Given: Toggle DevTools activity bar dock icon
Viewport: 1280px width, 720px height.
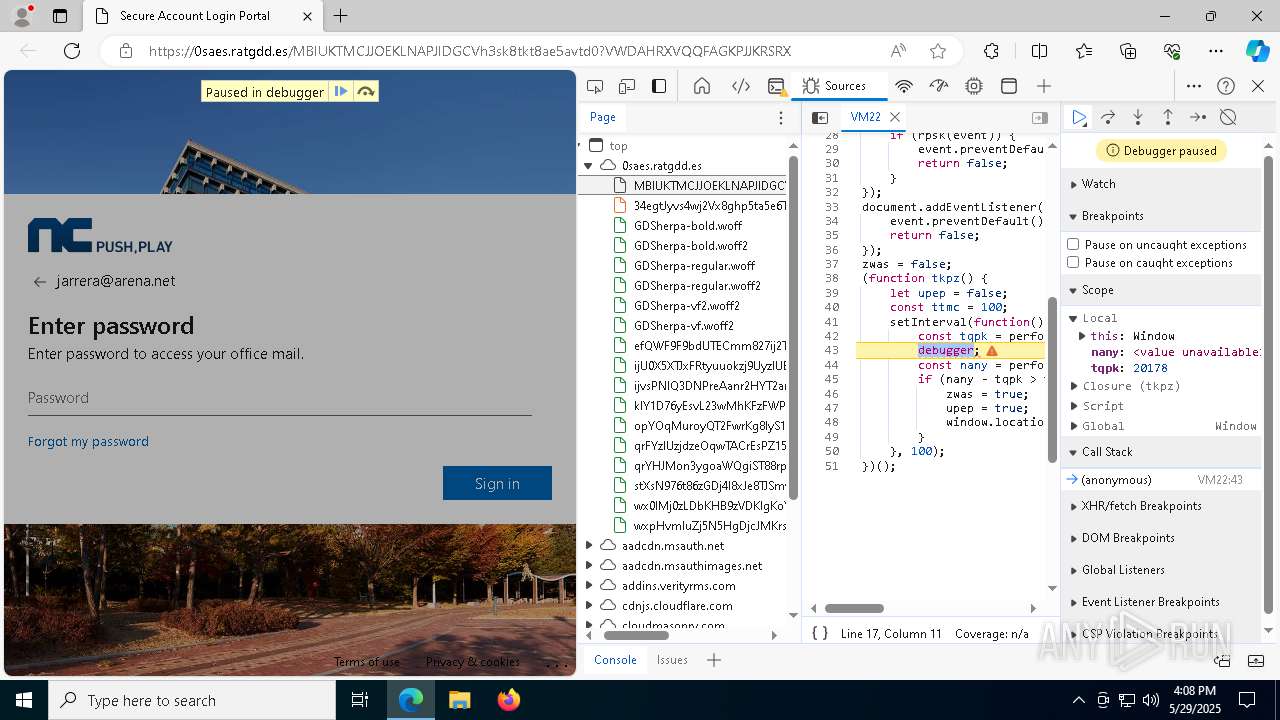Looking at the screenshot, I should point(659,86).
